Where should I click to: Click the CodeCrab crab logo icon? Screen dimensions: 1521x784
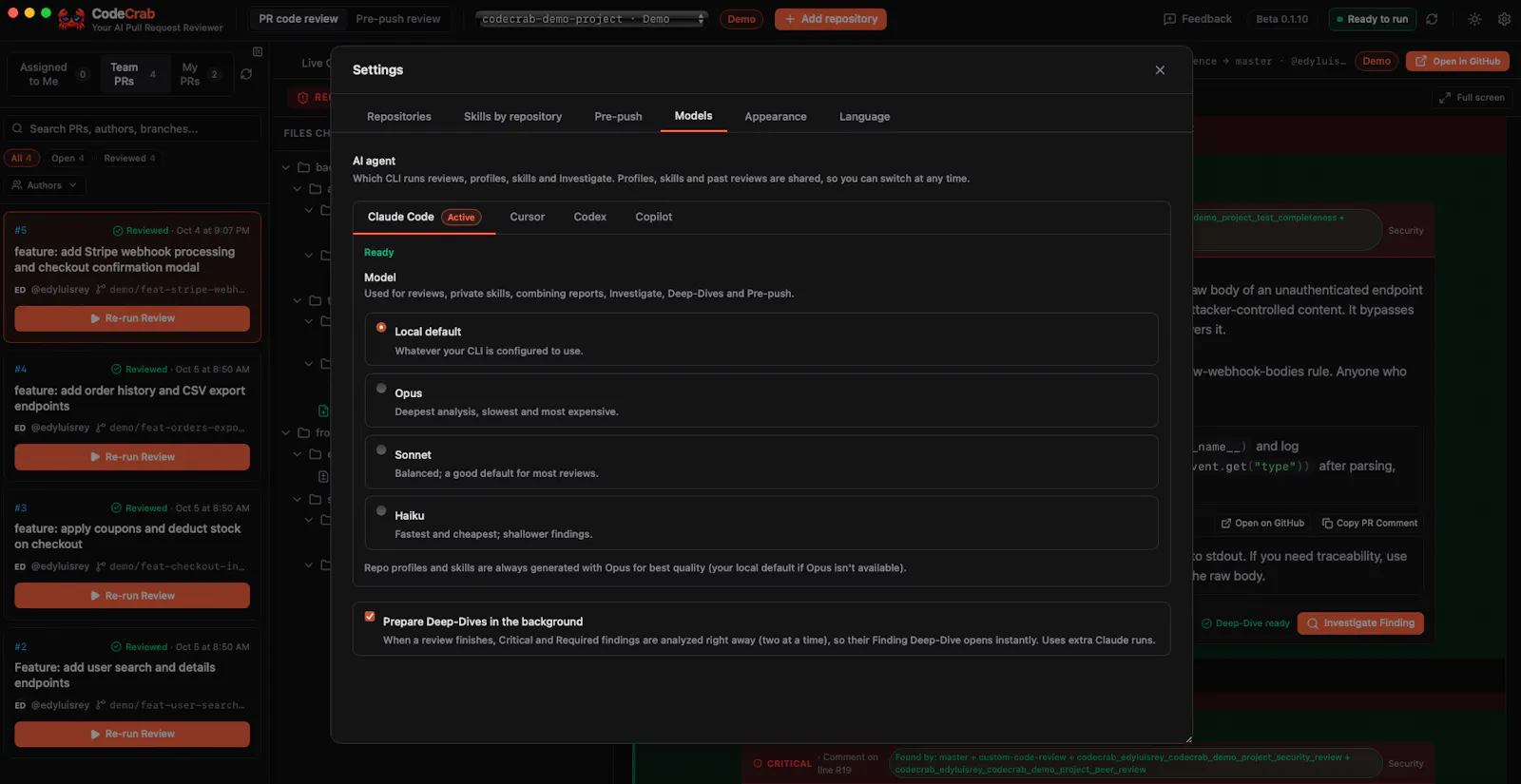coord(71,19)
